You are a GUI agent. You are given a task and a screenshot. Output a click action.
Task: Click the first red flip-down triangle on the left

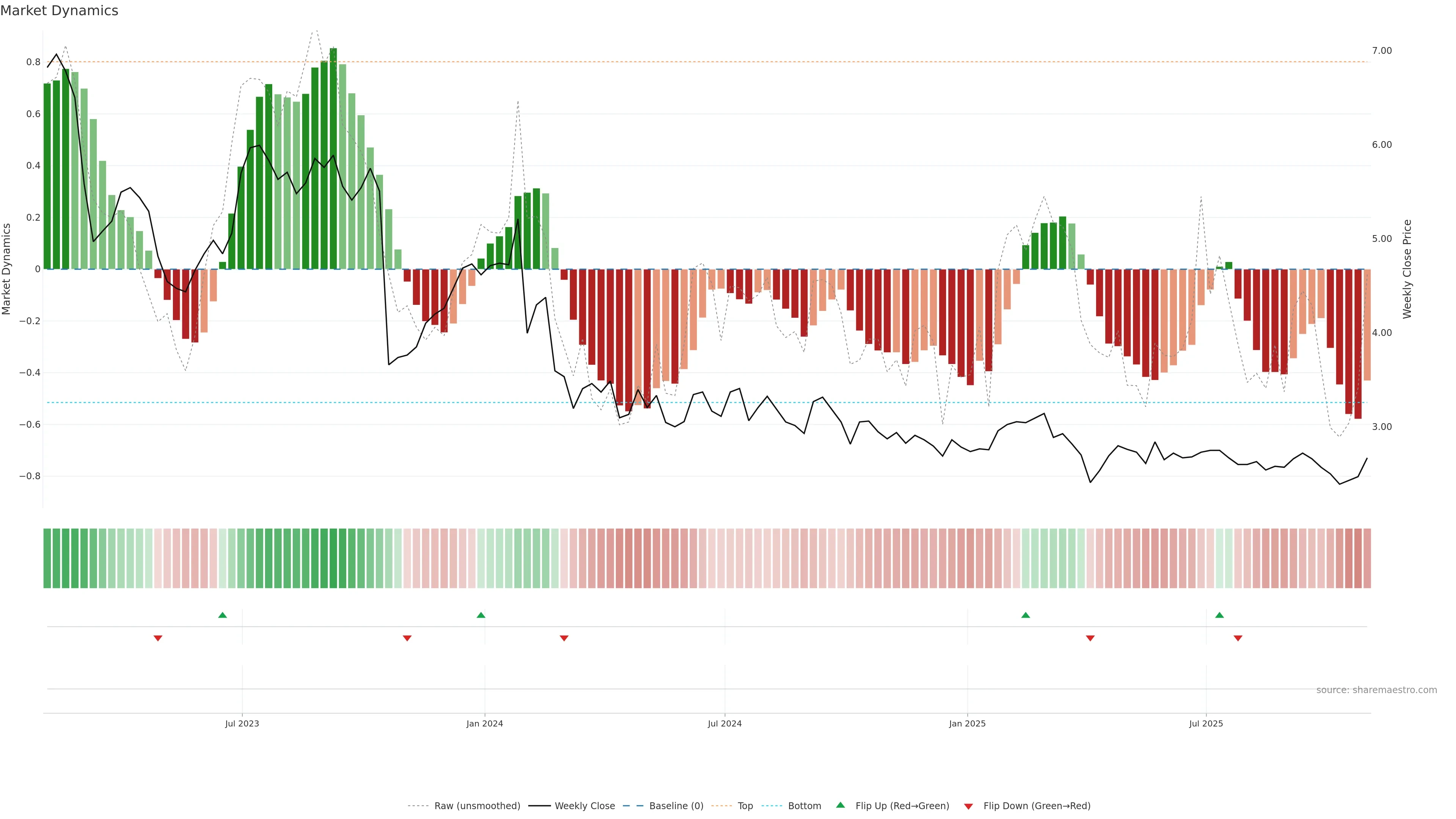pos(158,638)
